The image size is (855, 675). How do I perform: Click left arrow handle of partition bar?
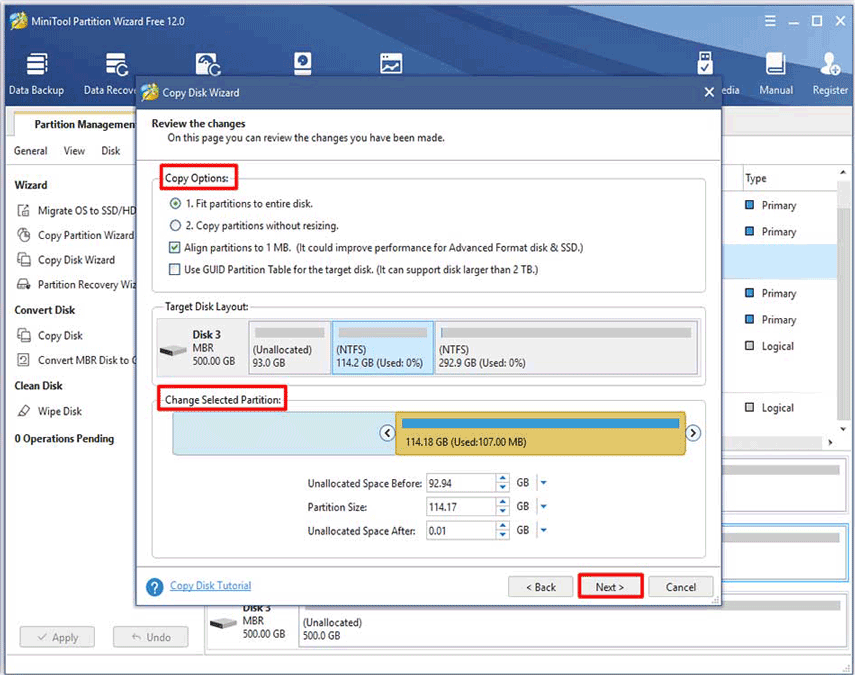pyautogui.click(x=387, y=433)
